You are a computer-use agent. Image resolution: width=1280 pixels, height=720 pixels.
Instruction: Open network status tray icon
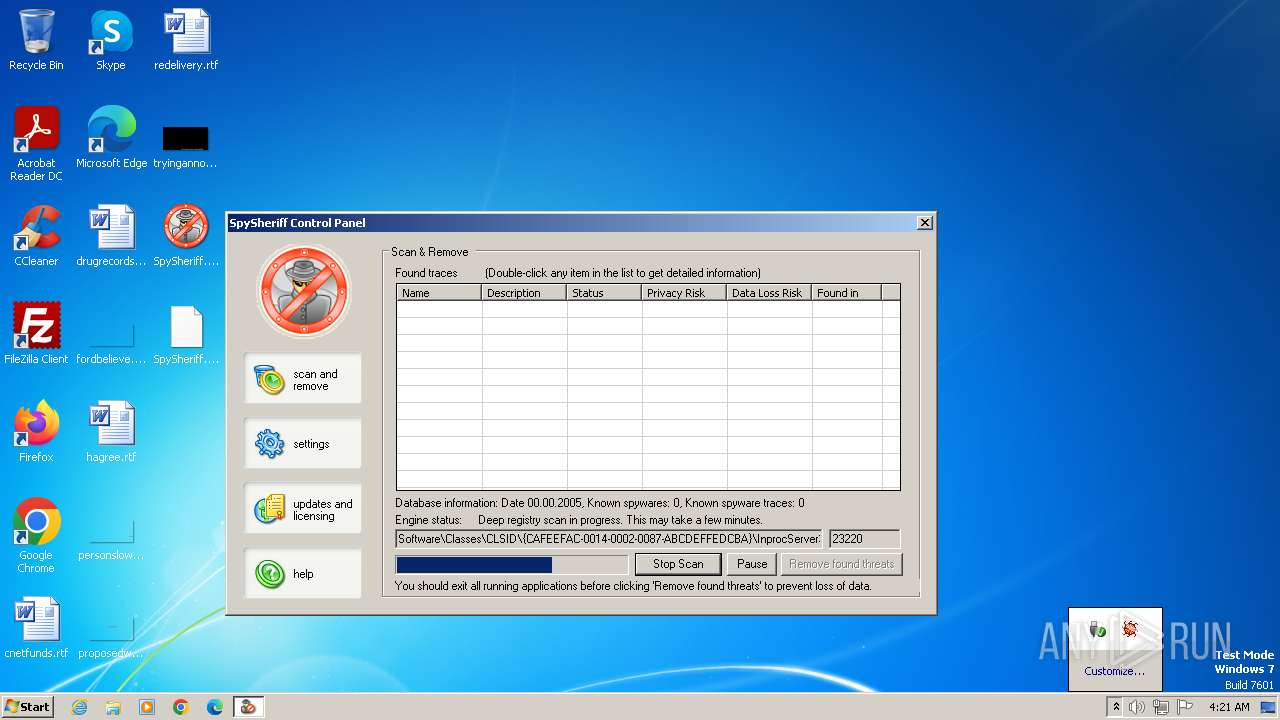tap(1161, 707)
